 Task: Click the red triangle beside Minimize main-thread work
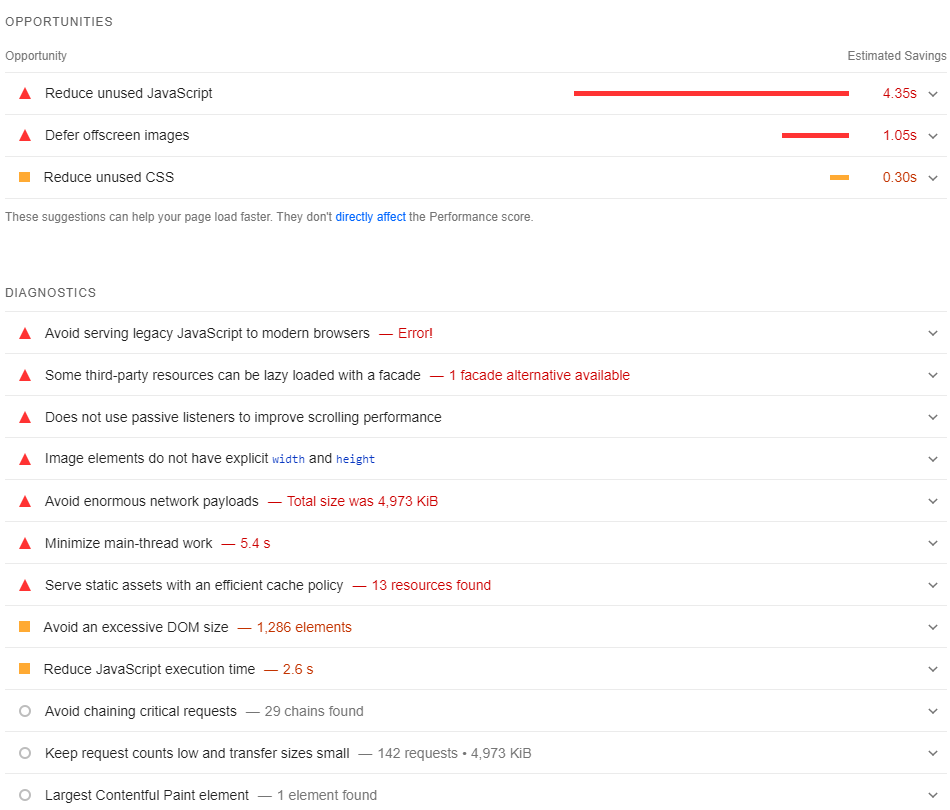pyautogui.click(x=25, y=543)
